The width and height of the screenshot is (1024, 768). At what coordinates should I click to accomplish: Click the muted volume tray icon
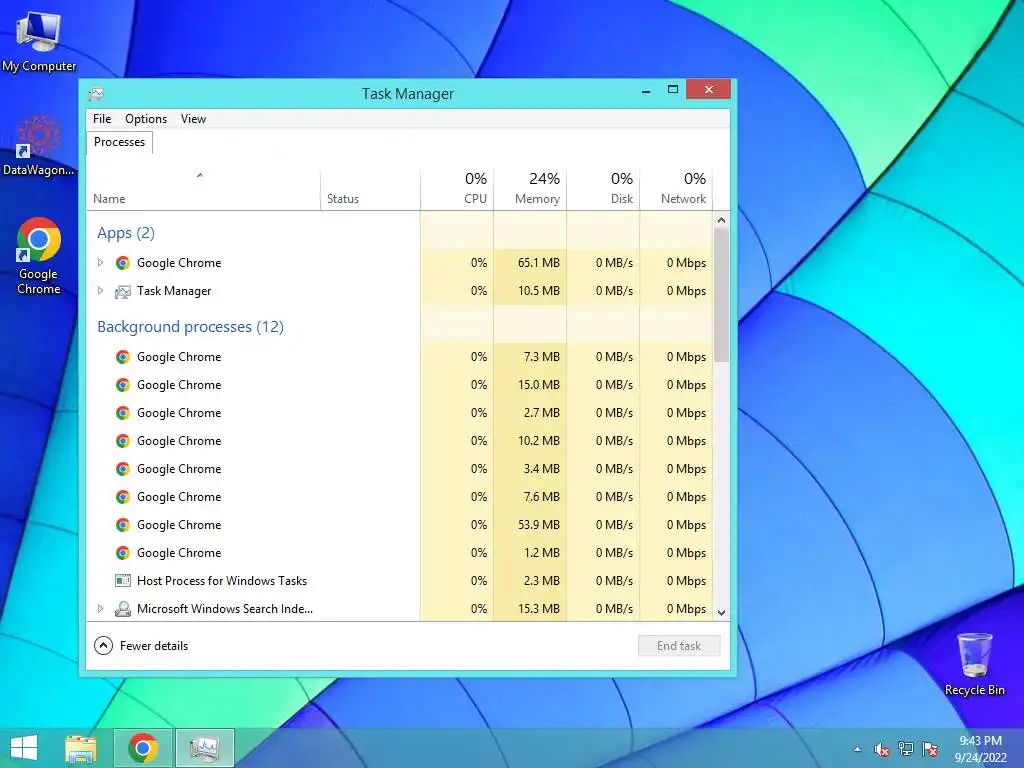click(x=881, y=749)
